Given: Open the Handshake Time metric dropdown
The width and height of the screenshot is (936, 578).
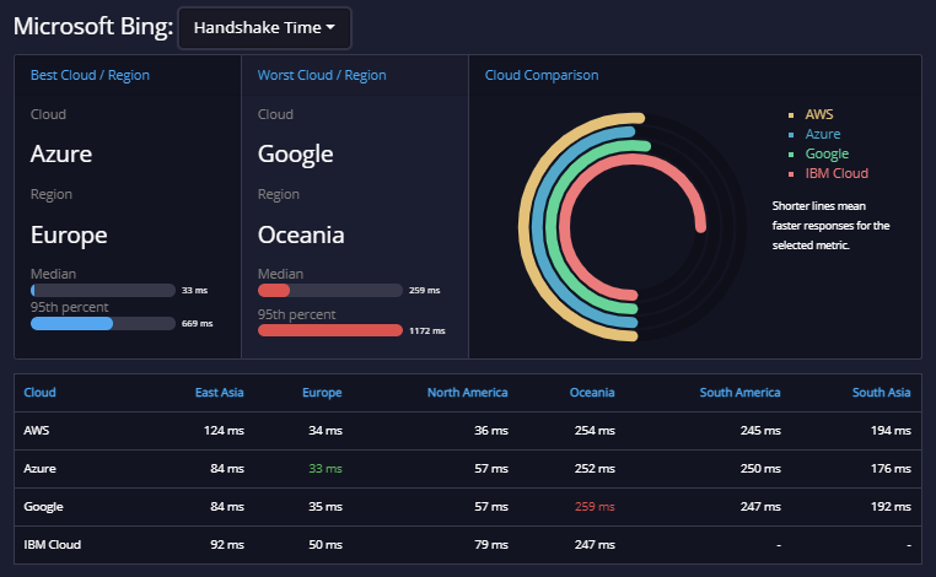Looking at the screenshot, I should pyautogui.click(x=264, y=28).
